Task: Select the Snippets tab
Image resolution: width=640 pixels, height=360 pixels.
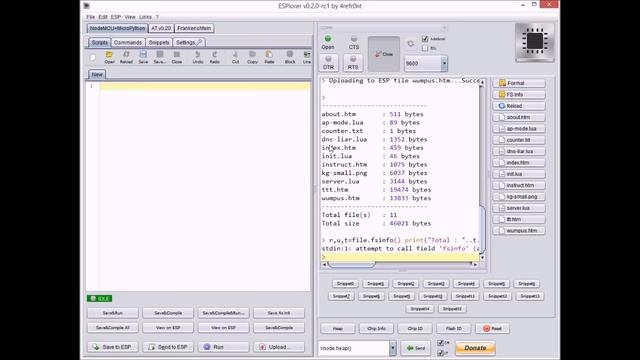Action: (159, 42)
